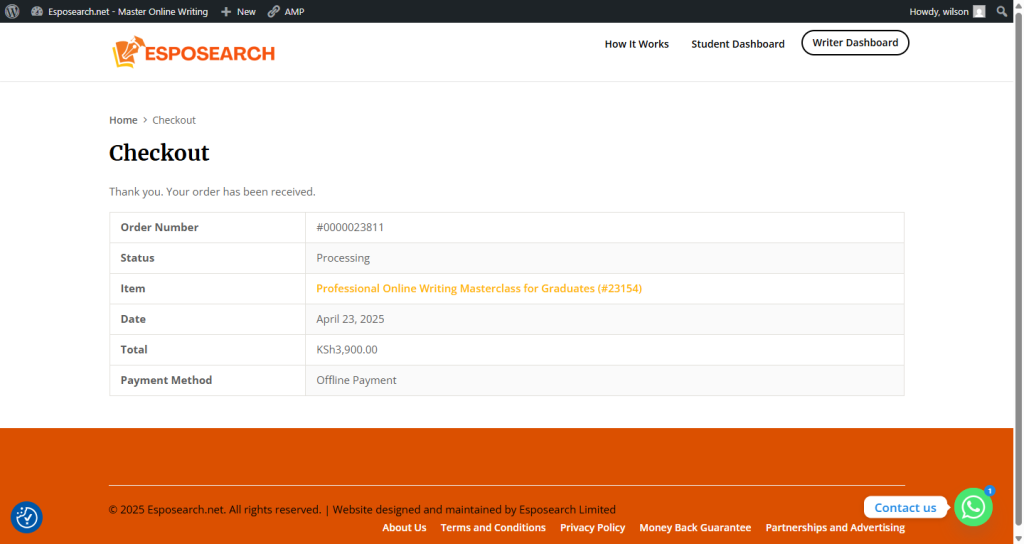Click the Esposearch logo
The width and height of the screenshot is (1024, 544).
point(193,52)
